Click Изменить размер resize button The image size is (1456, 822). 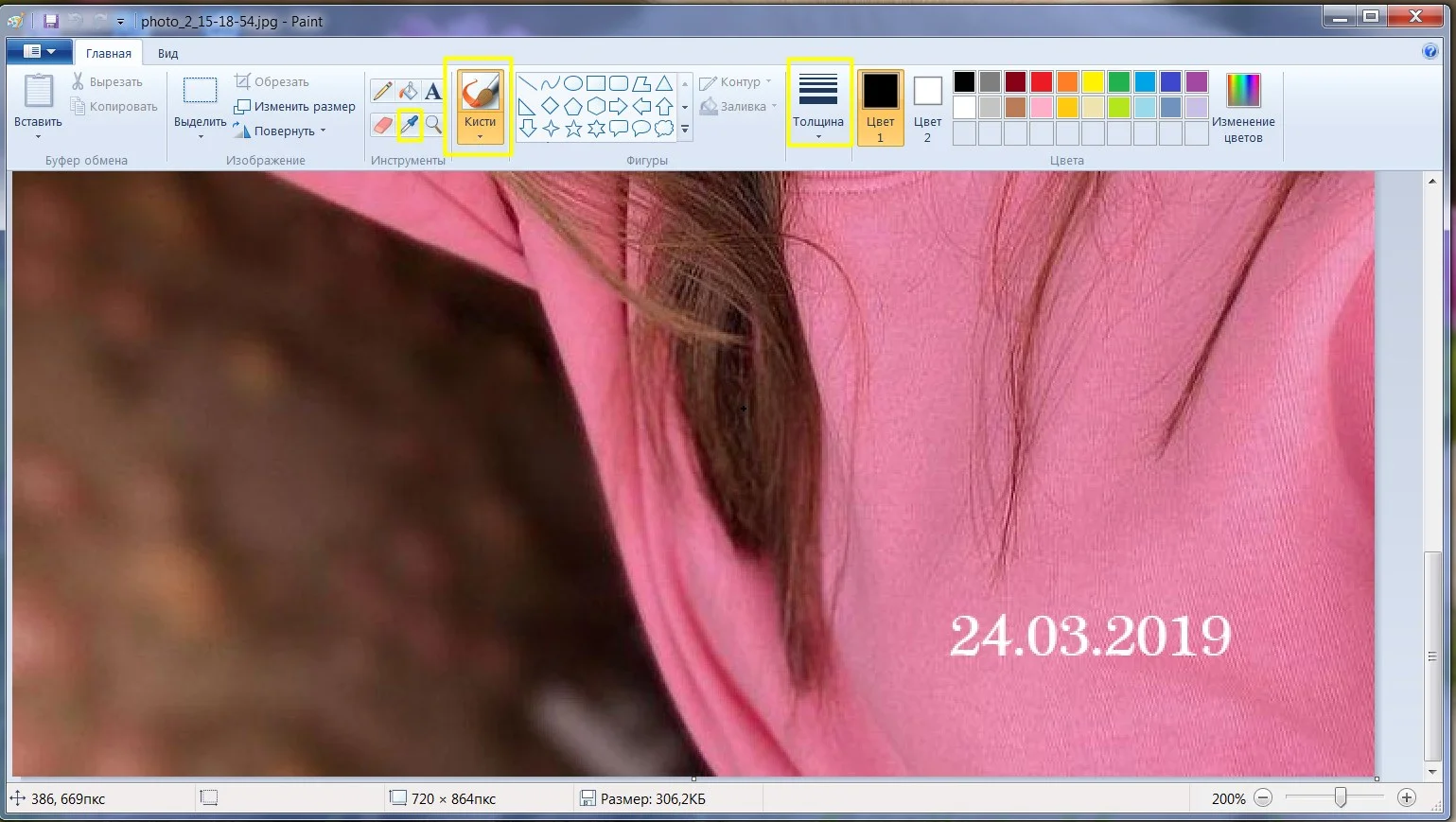click(295, 106)
